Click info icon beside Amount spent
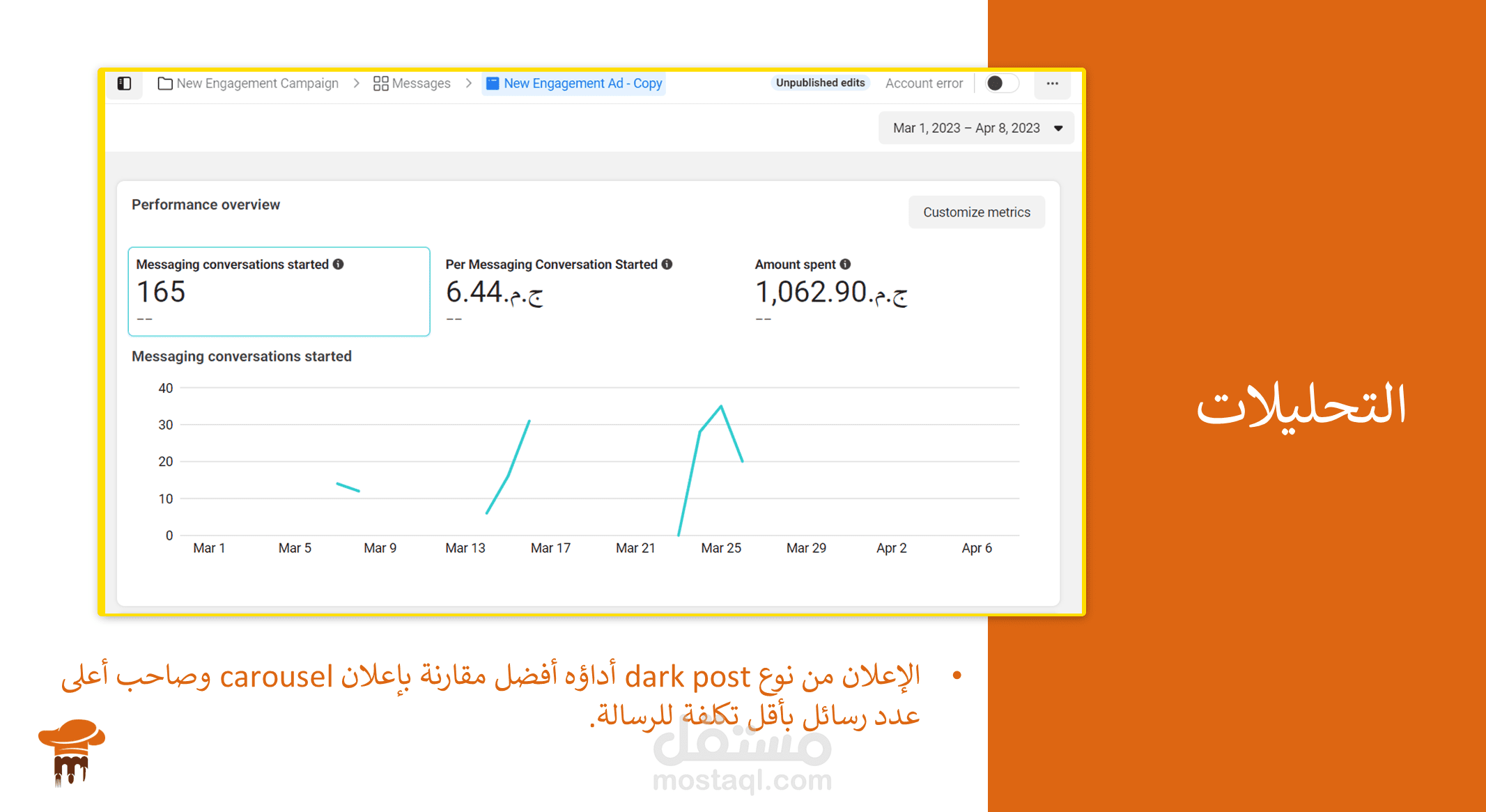 [846, 264]
